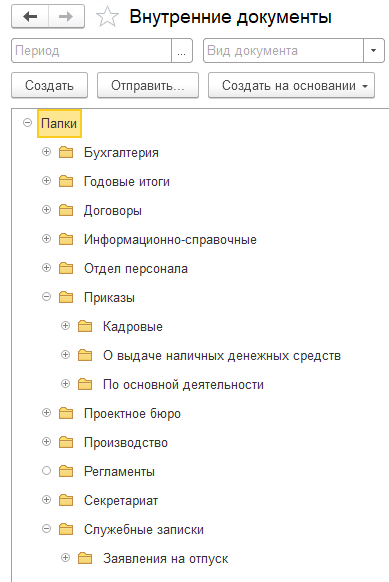The width and height of the screenshot is (389, 582).
Task: Select the Бухгалтерия row text
Action: [x=121, y=153]
